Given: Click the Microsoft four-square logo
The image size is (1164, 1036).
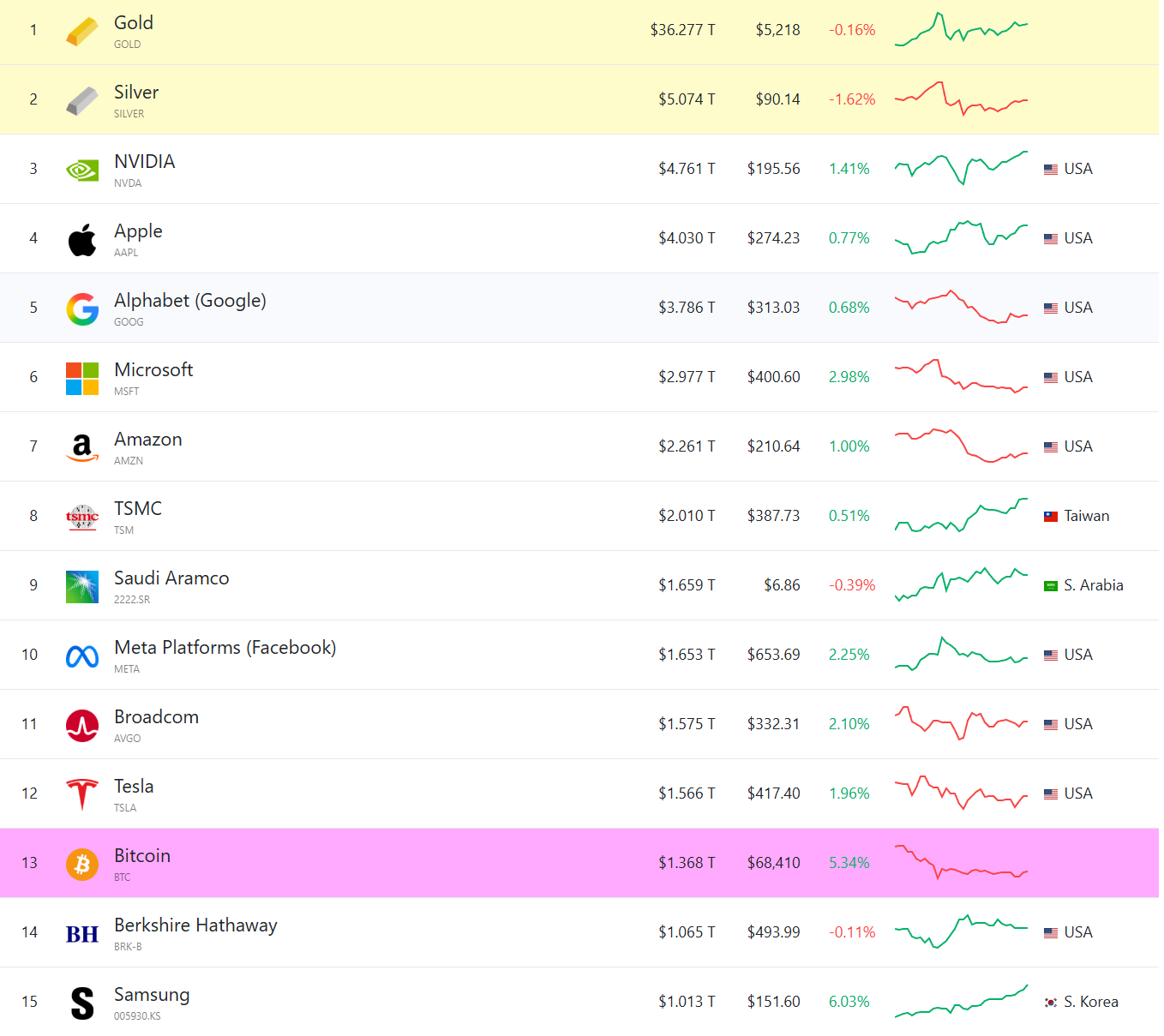Looking at the screenshot, I should tap(82, 378).
